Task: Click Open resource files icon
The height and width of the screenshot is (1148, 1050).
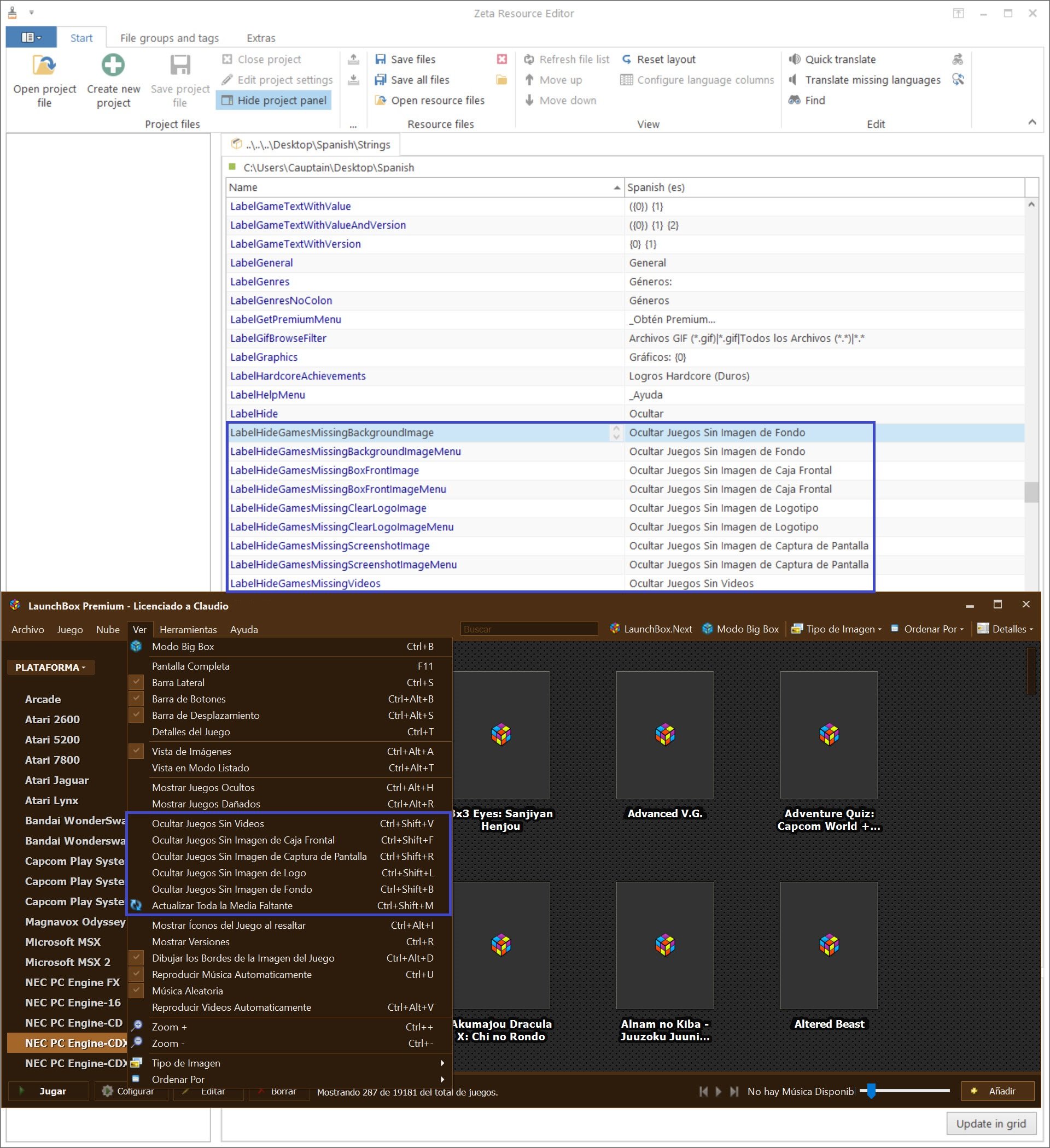Action: pyautogui.click(x=380, y=100)
